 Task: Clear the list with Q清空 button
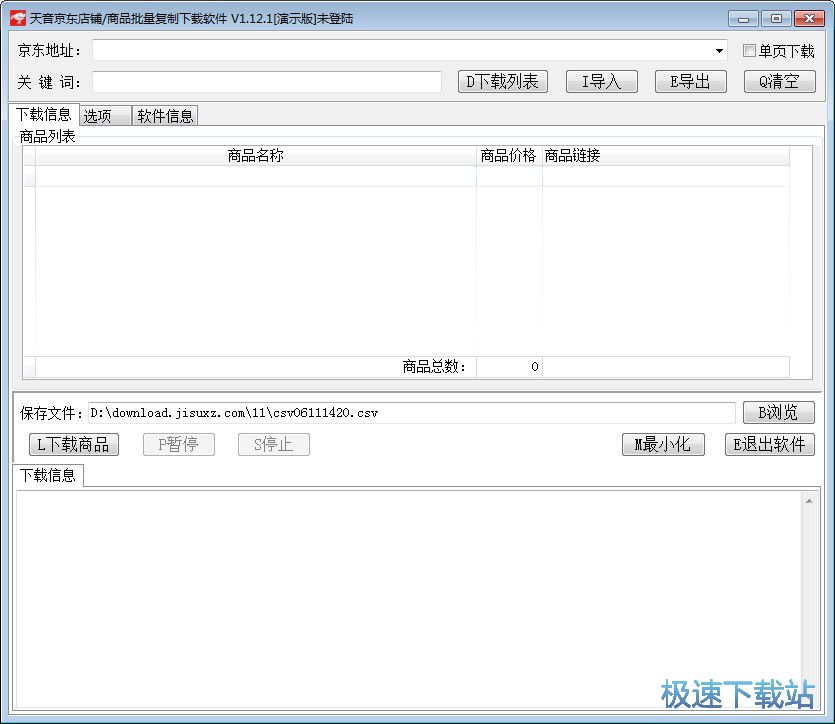coord(779,82)
